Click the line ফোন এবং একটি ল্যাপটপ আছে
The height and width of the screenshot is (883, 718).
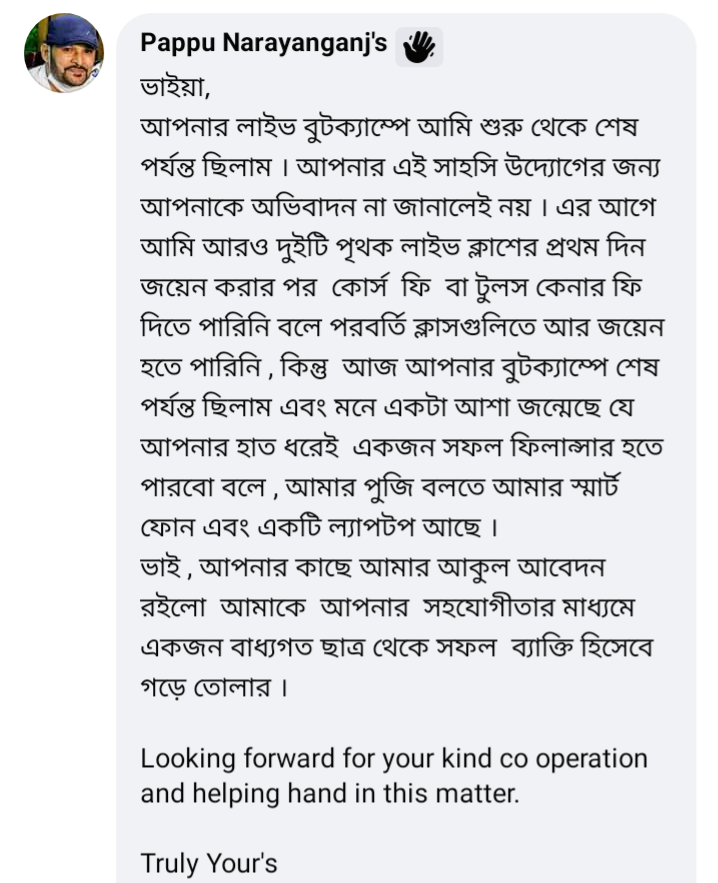pos(319,528)
